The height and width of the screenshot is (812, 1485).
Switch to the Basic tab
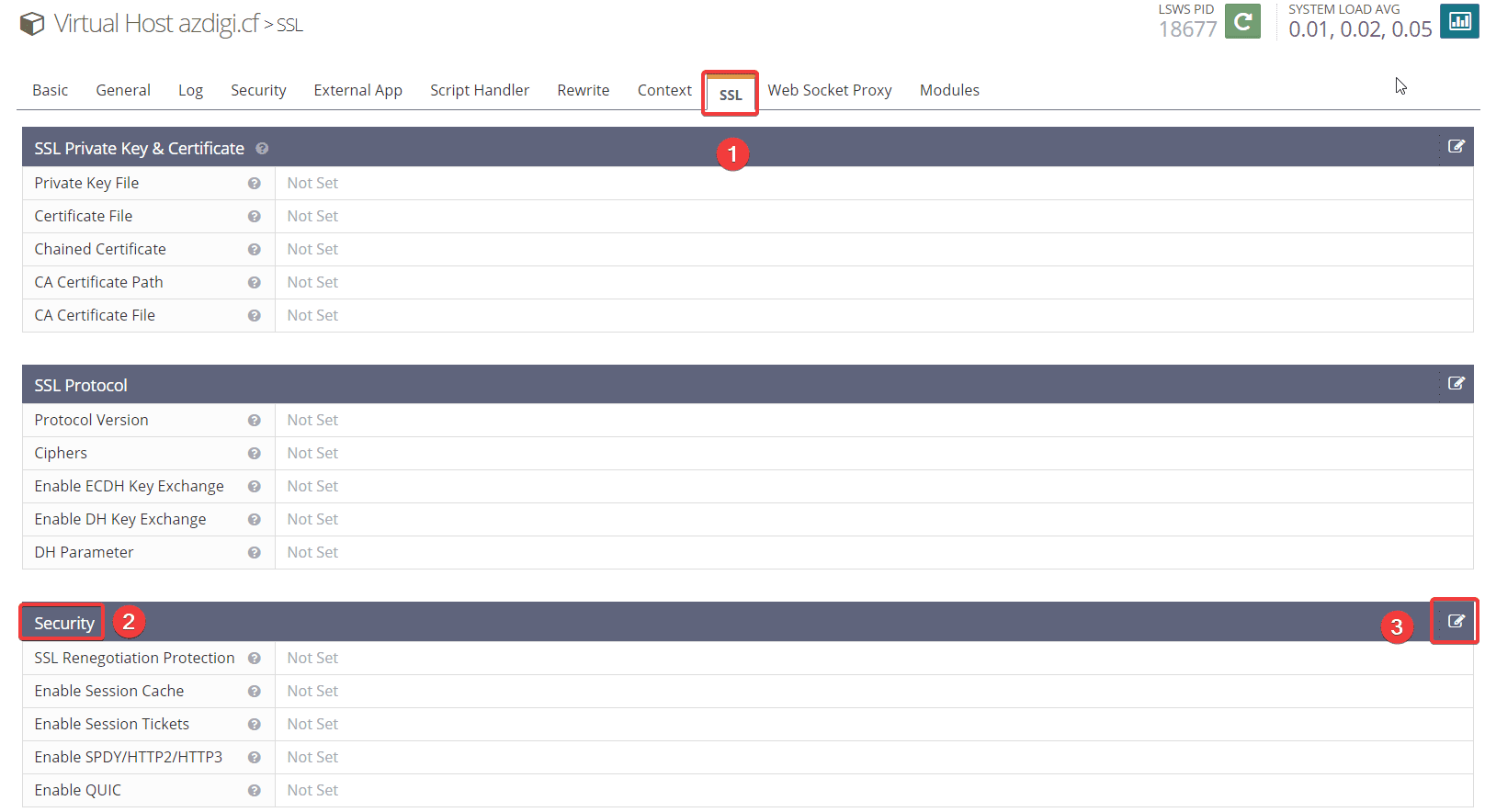pyautogui.click(x=51, y=90)
